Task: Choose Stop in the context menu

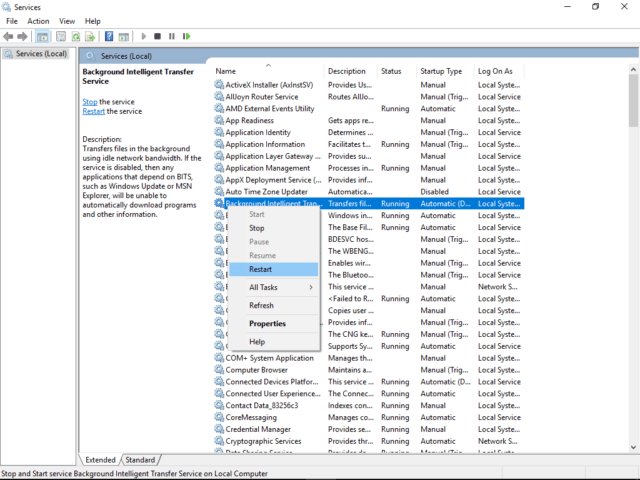Action: pyautogui.click(x=273, y=228)
